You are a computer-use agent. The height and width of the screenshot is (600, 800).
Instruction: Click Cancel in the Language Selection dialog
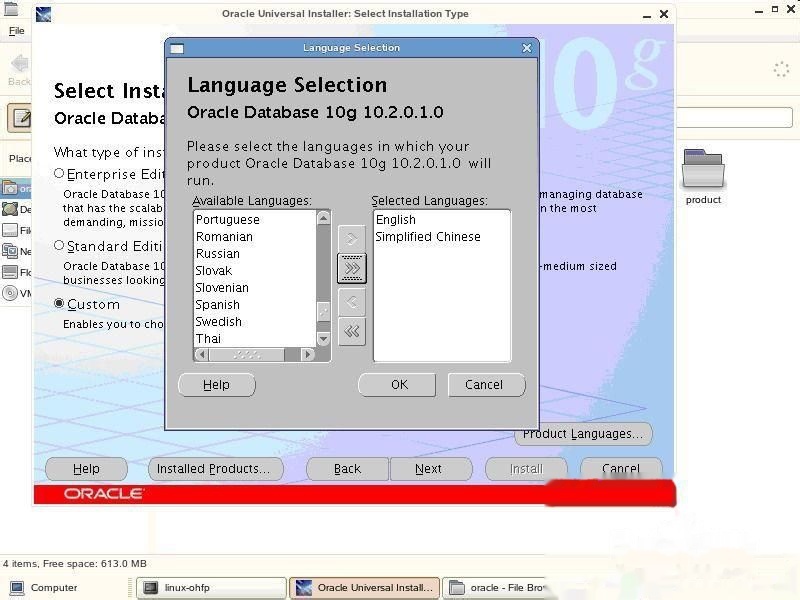point(486,385)
